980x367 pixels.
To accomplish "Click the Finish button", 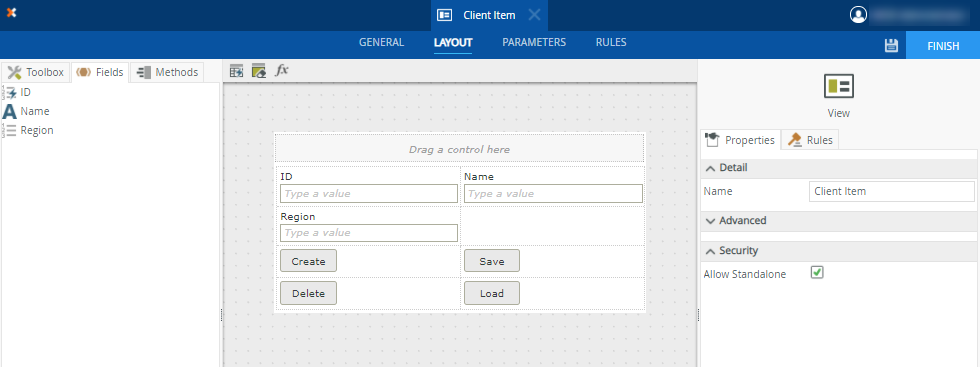I will [942, 46].
